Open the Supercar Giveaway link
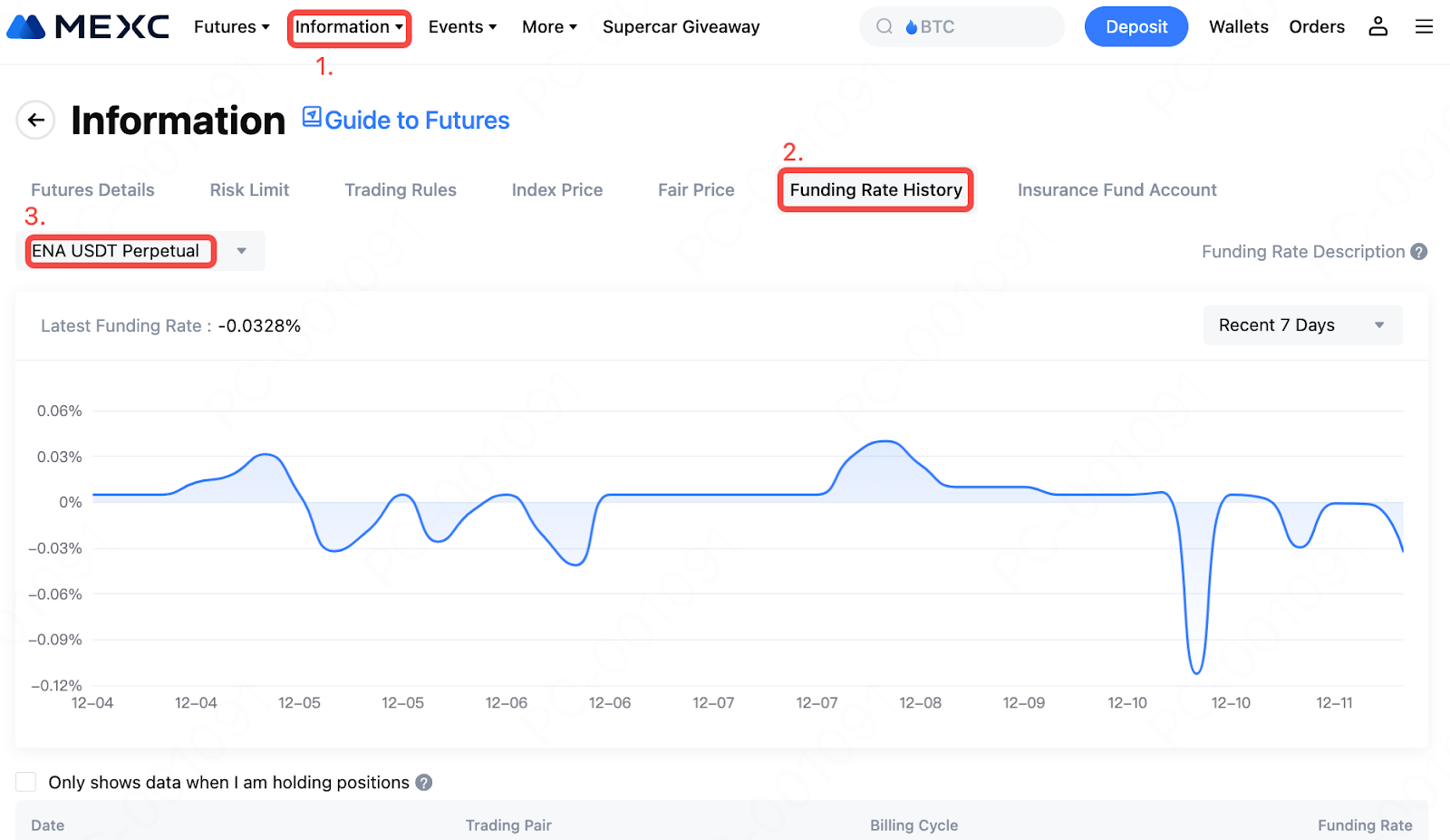Screen dimensions: 1450x840 coord(681,27)
